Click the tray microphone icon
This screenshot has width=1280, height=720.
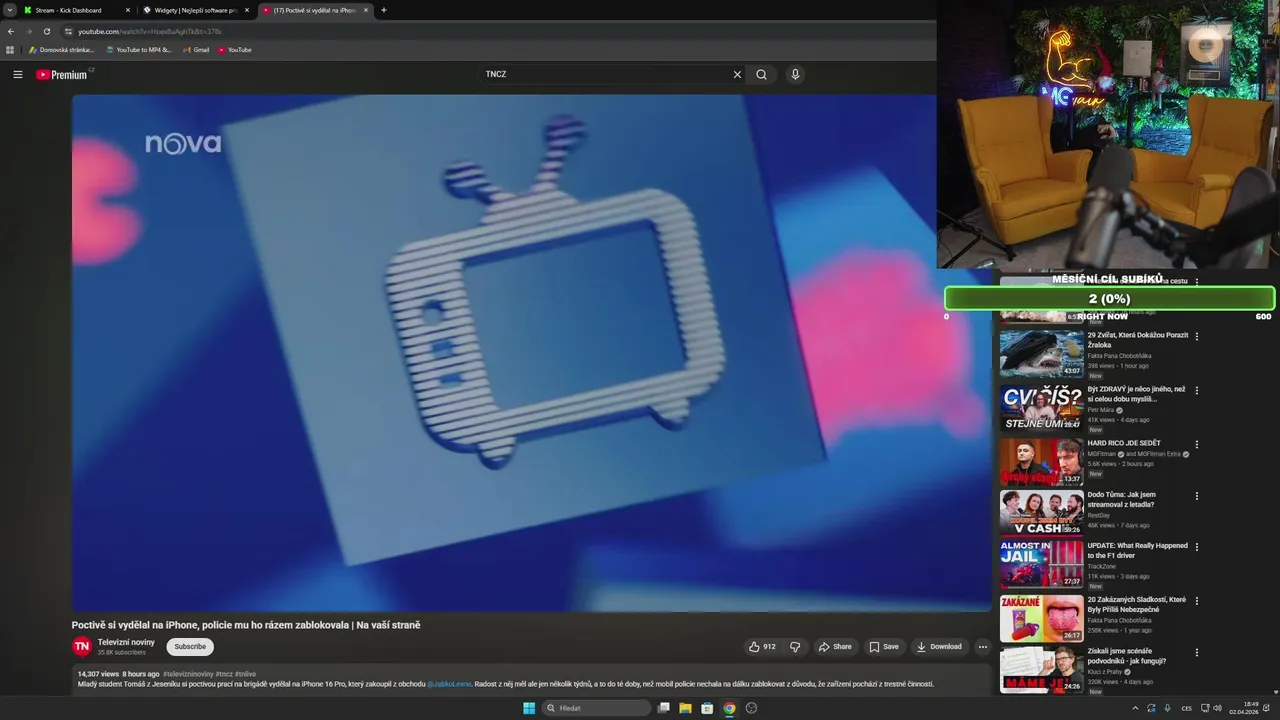point(1167,708)
